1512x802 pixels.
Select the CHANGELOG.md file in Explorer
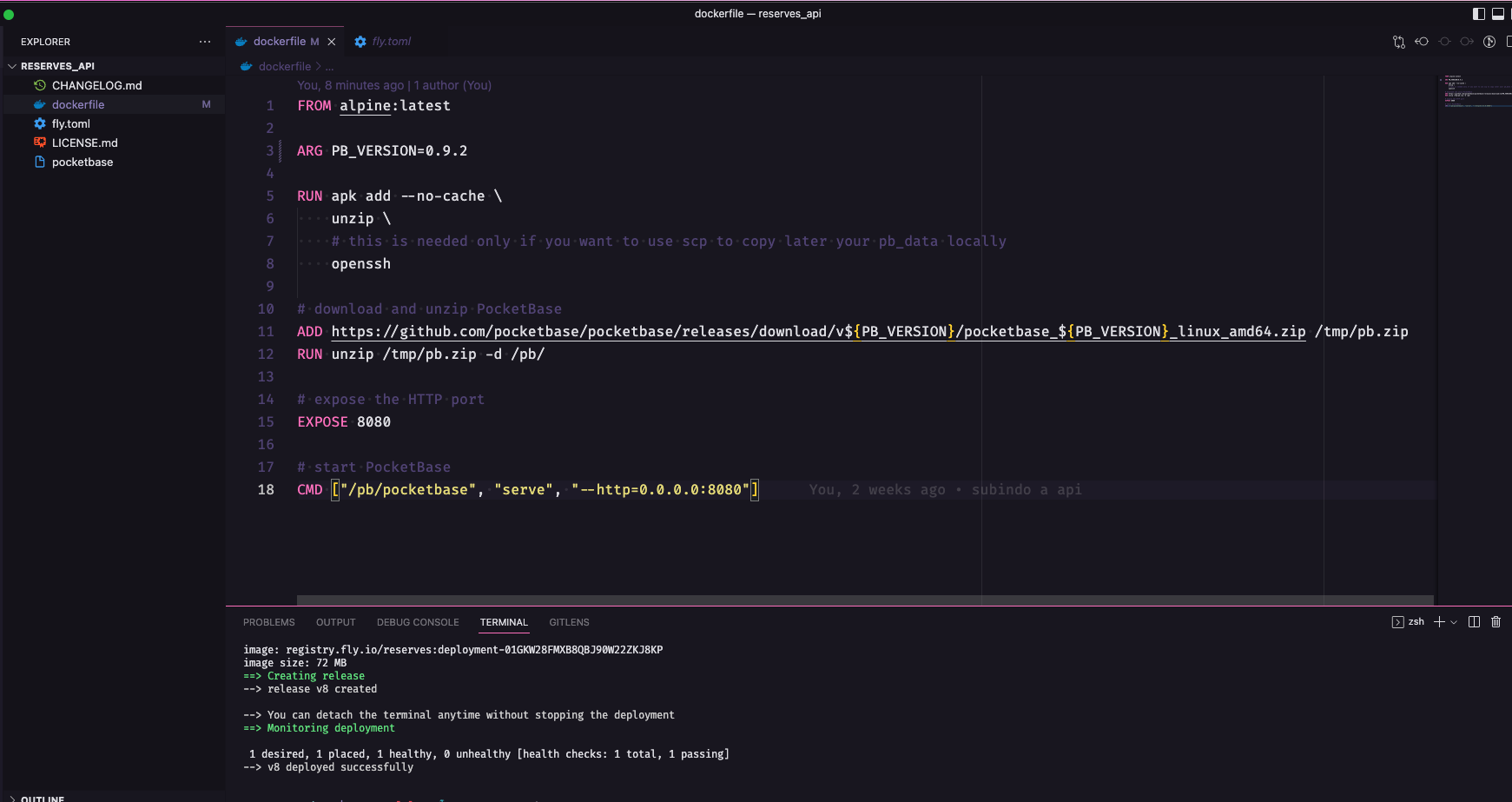coord(96,85)
